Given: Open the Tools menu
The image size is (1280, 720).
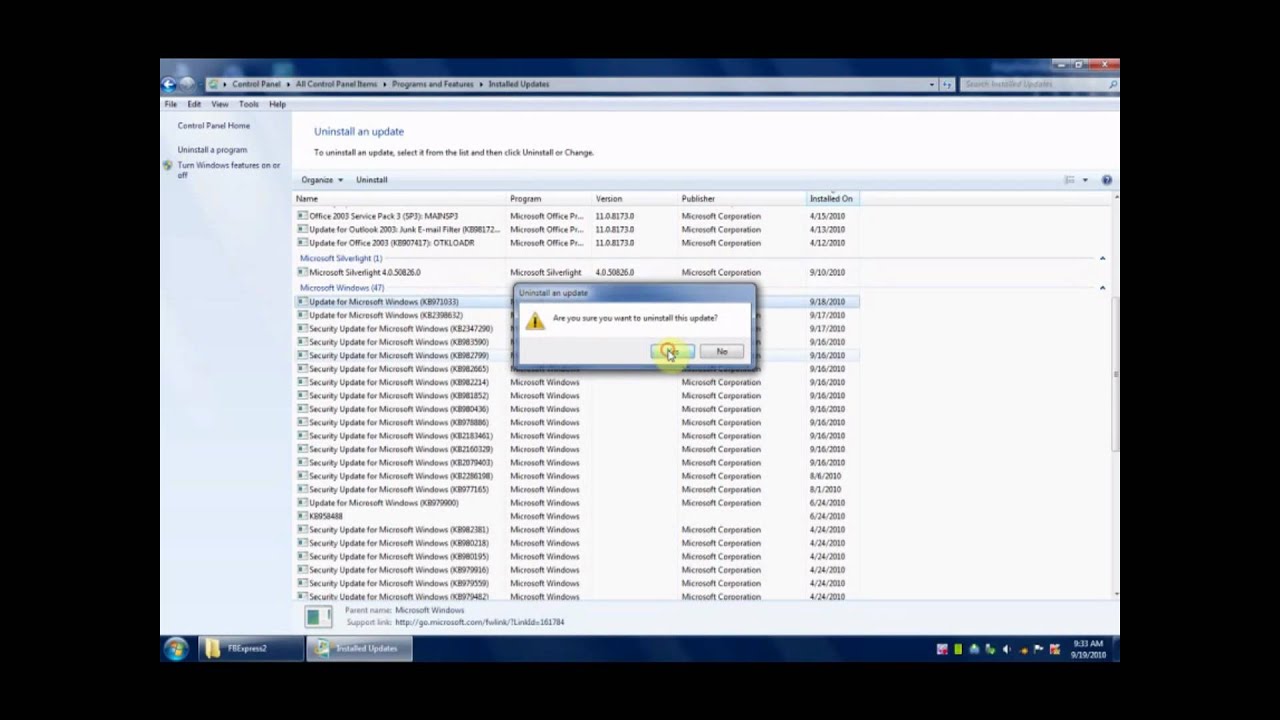Looking at the screenshot, I should pos(248,104).
